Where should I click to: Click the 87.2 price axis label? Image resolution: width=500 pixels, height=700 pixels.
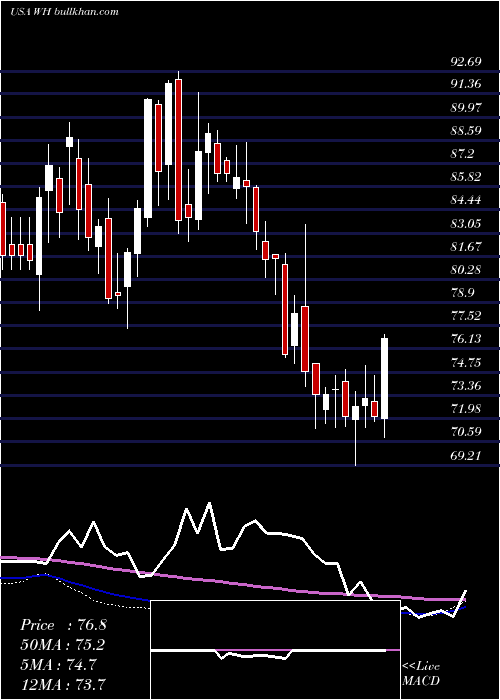pos(462,154)
